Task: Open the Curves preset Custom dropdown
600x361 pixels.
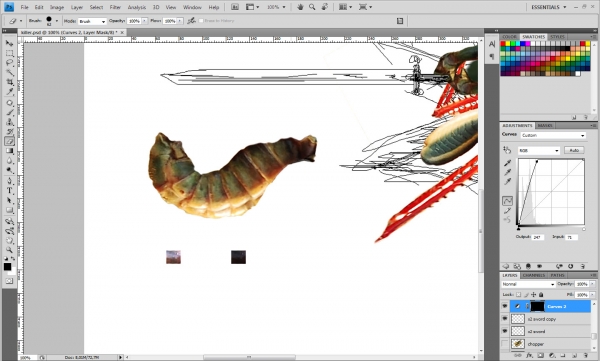Action: pos(553,135)
